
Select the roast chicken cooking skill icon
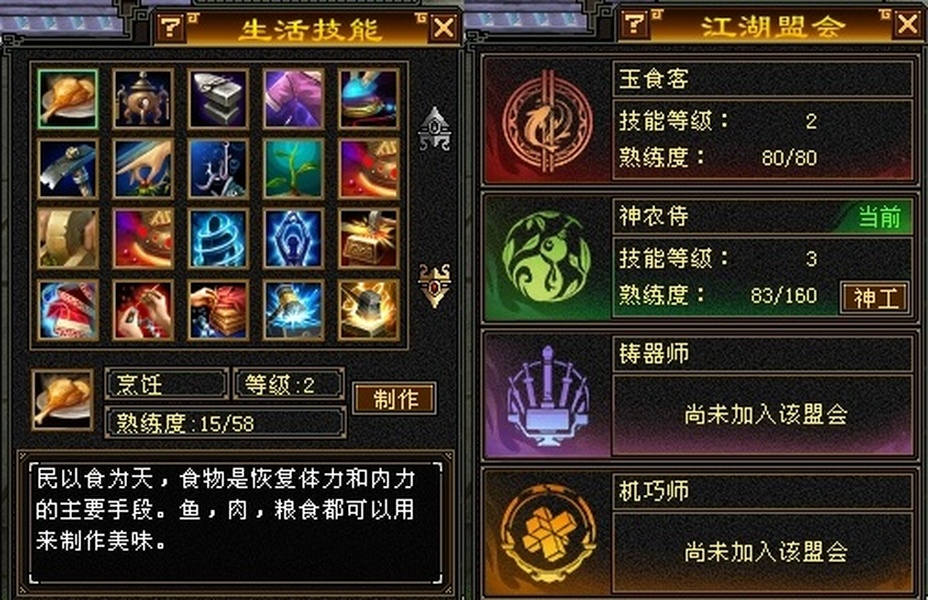[x=68, y=99]
